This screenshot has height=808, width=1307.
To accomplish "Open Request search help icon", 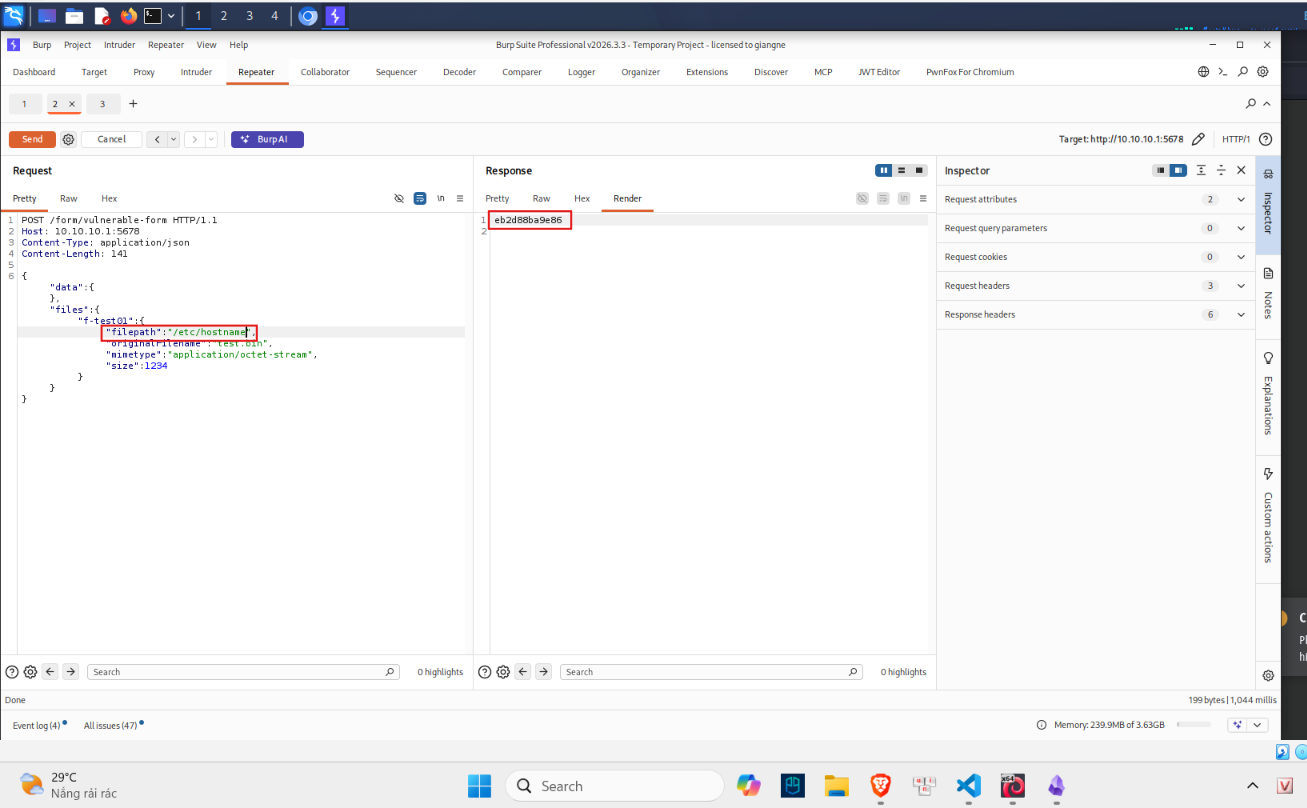I will tap(13, 672).
